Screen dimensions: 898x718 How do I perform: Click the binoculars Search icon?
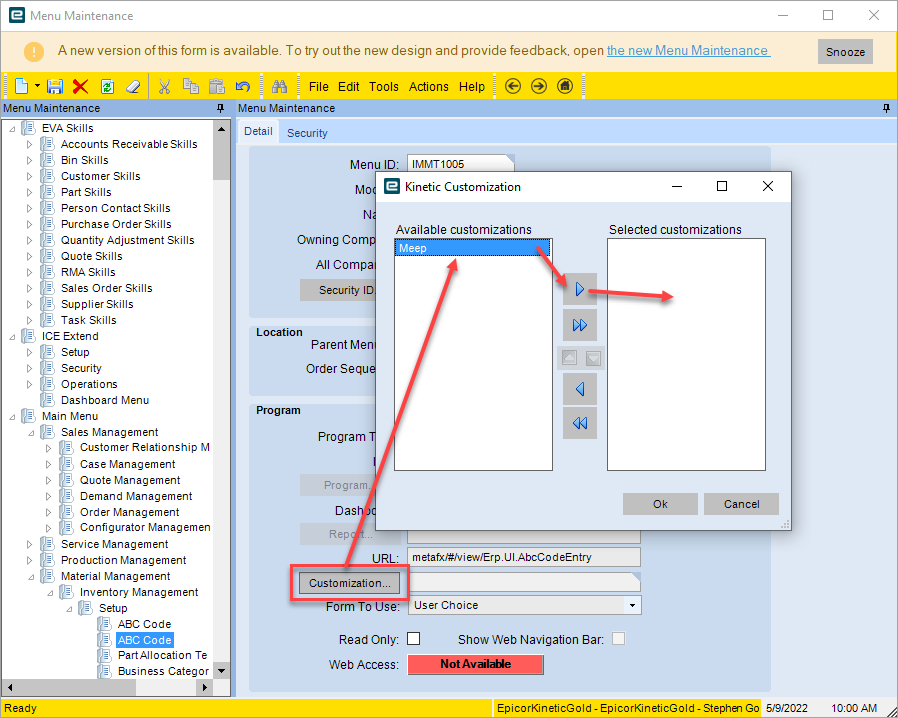point(279,86)
